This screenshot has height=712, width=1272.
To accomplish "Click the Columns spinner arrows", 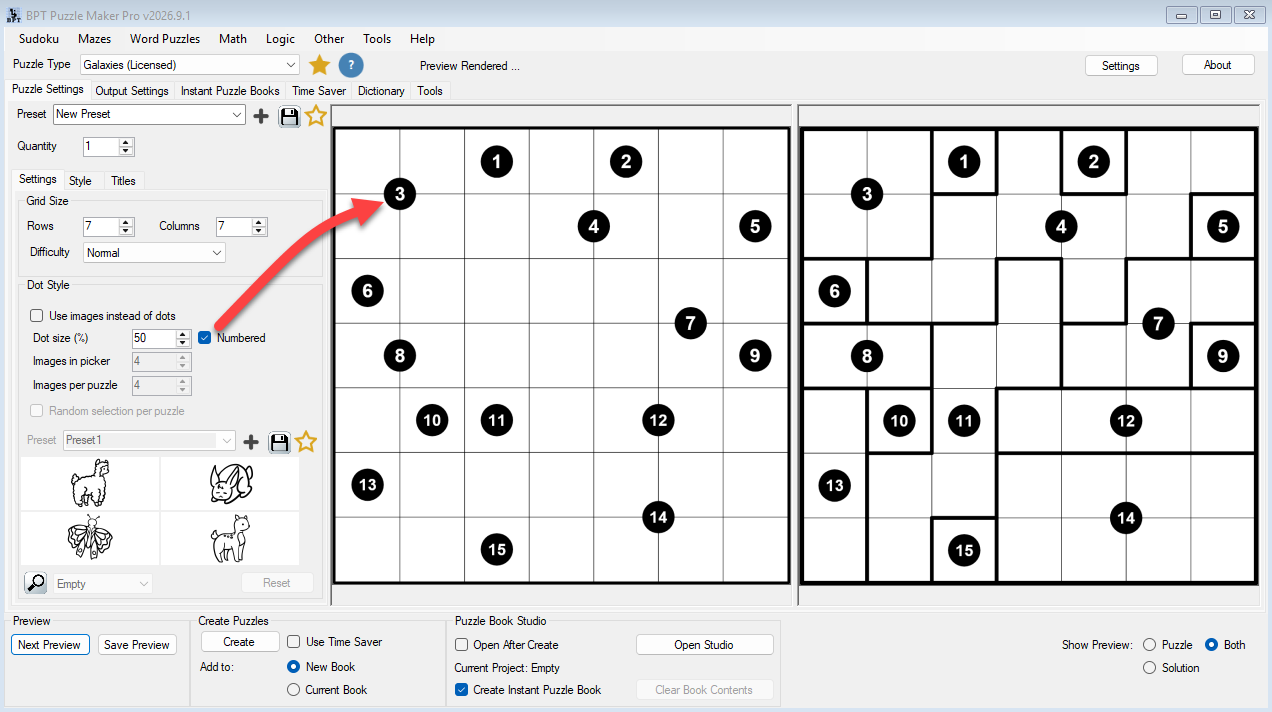I will pos(259,227).
